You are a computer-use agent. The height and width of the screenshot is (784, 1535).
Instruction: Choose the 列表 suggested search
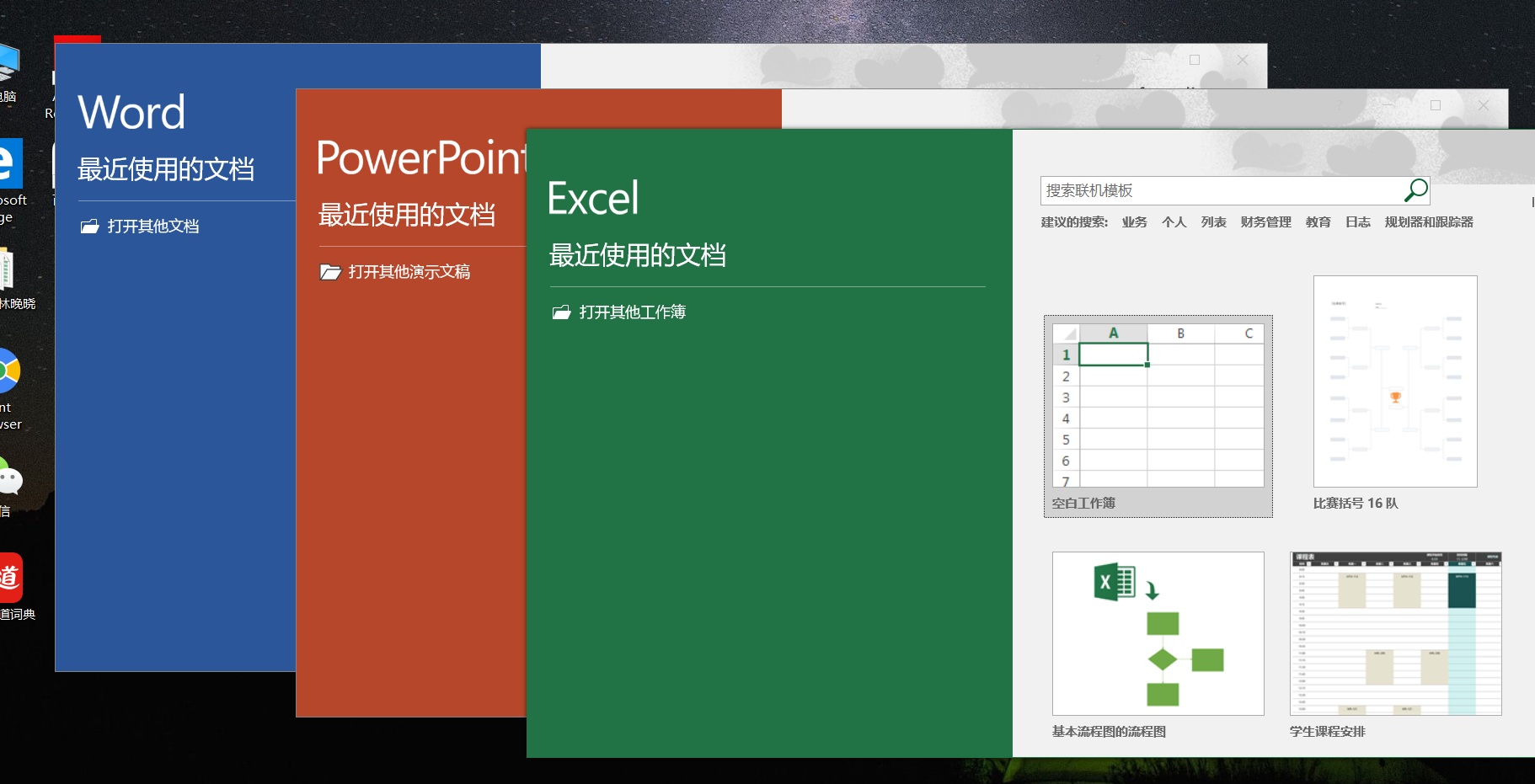[x=1213, y=222]
